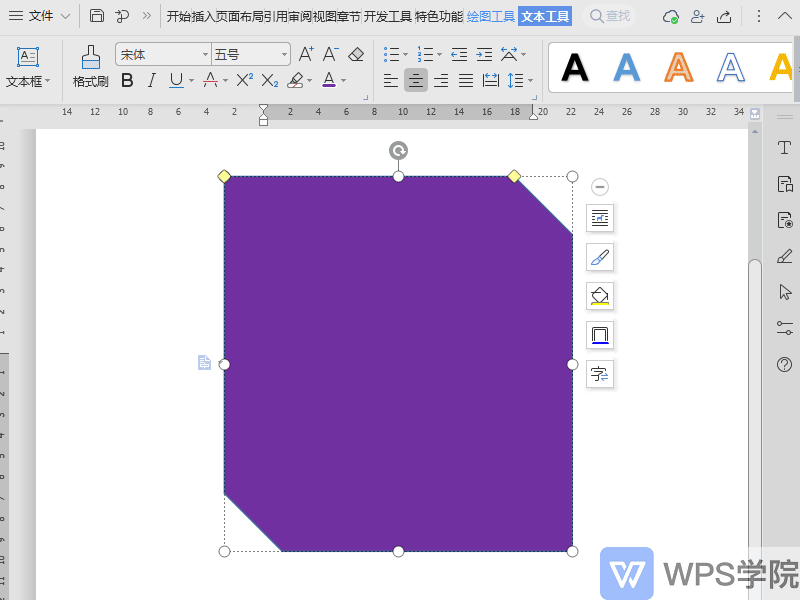This screenshot has width=800, height=600.
Task: Expand the 文件 menu dropdown arrow
Action: tap(66, 16)
